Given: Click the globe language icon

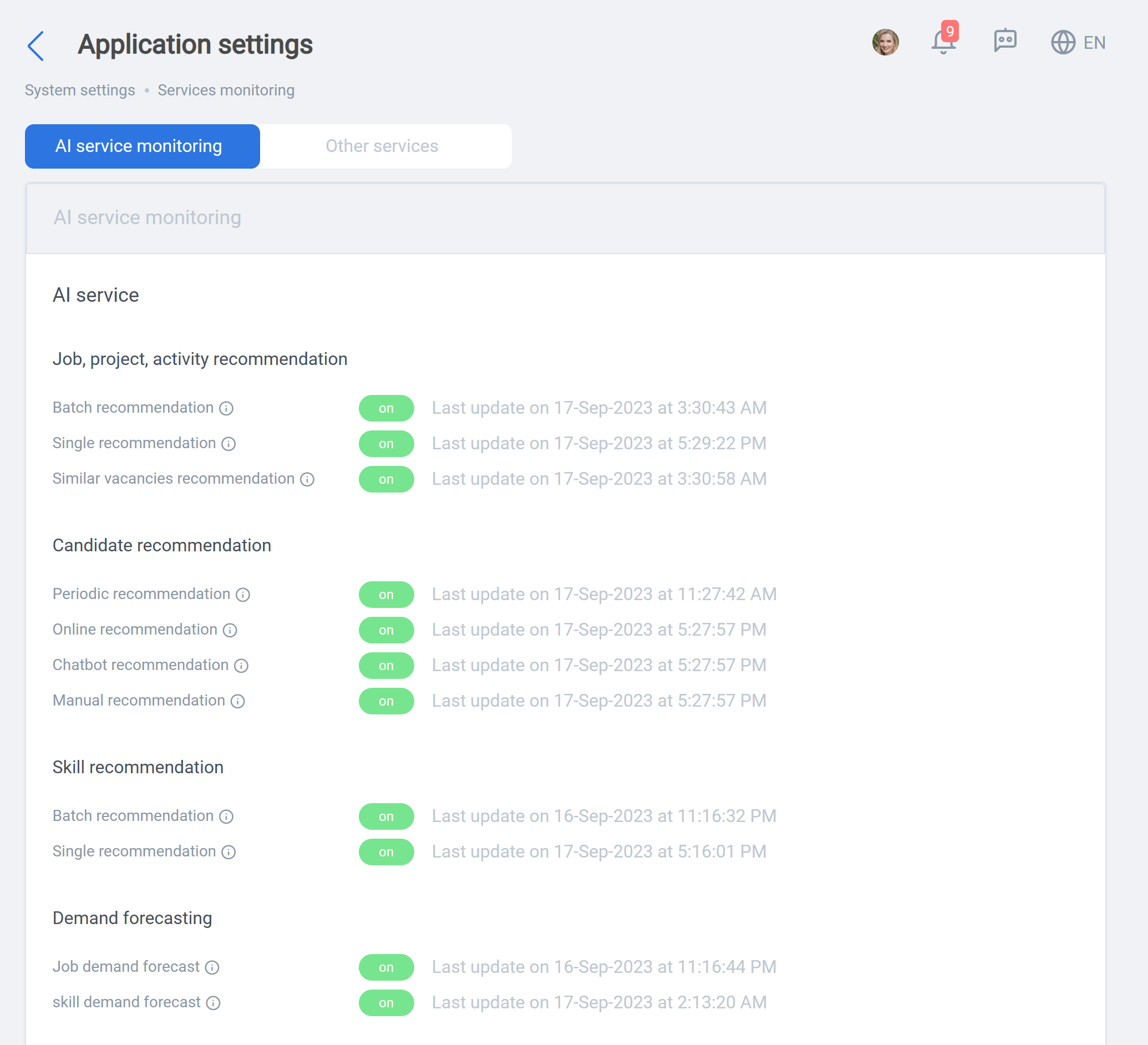Looking at the screenshot, I should [x=1063, y=43].
